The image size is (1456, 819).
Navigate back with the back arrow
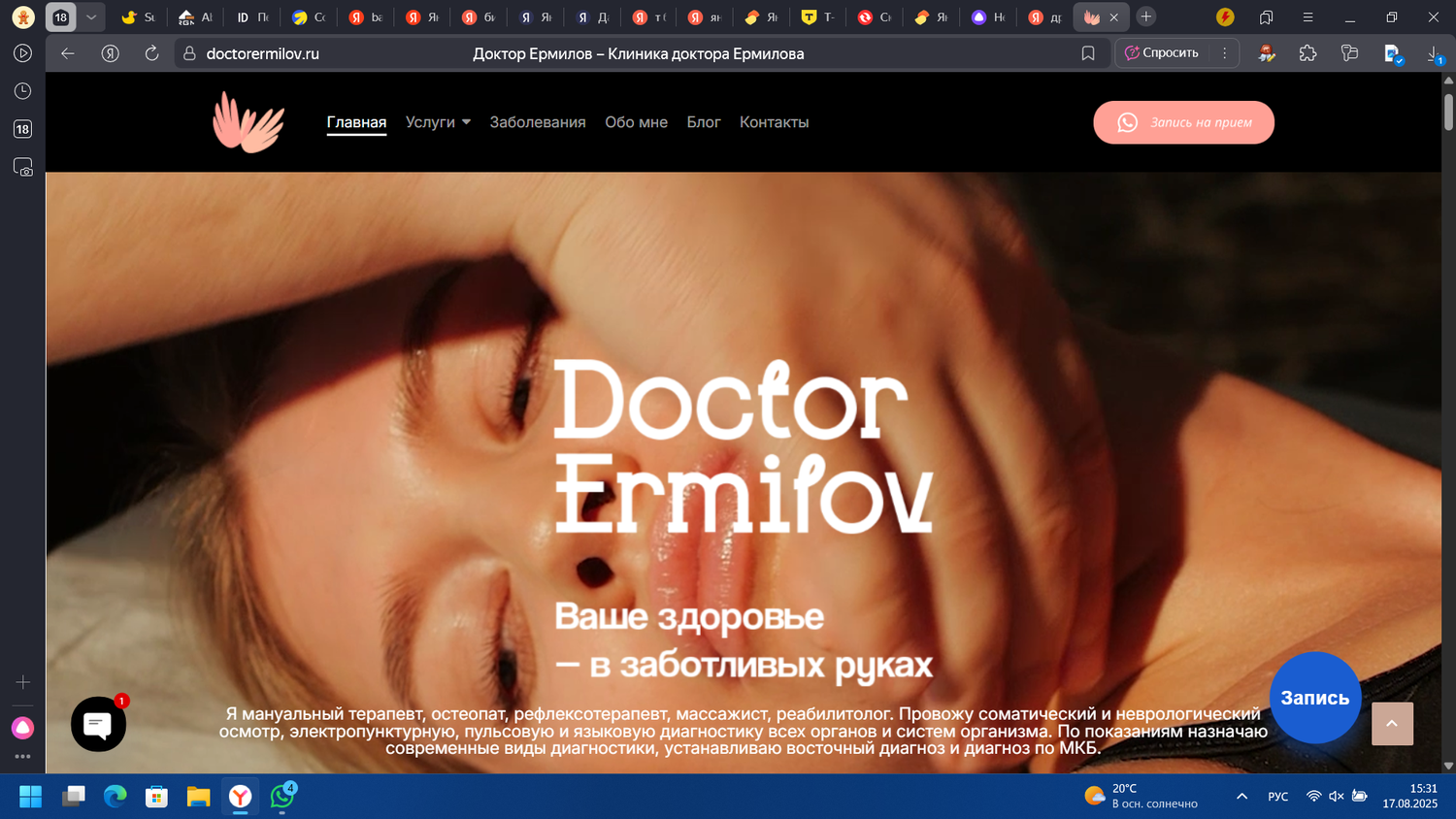click(x=66, y=53)
